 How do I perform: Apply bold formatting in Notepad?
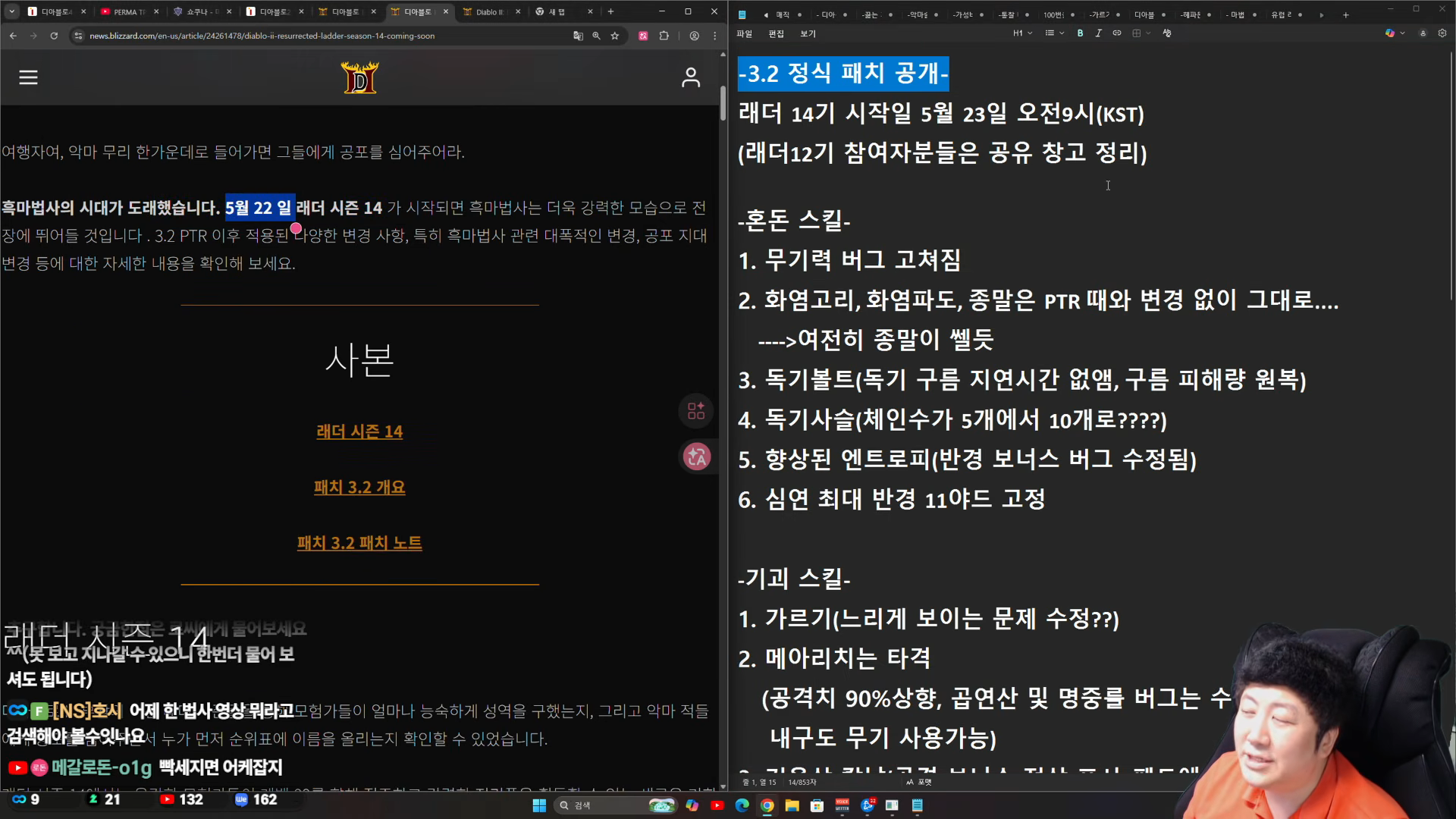click(1080, 33)
